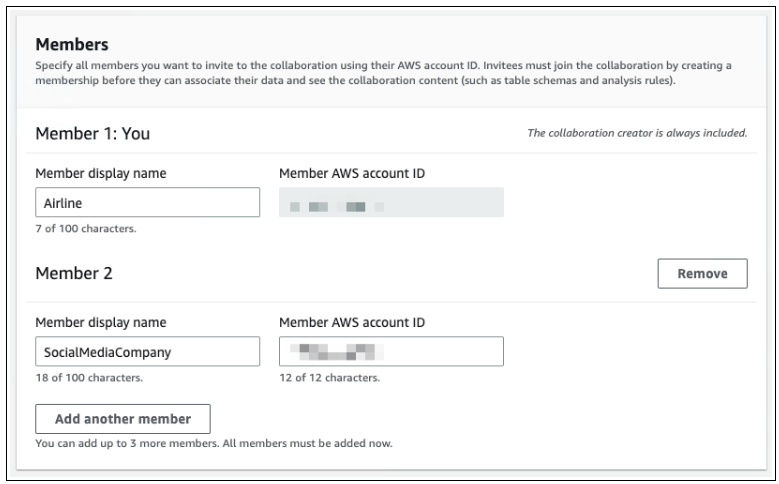Screen dimensions: 779x484
Task: Click Member 2's Member display name label
Action: 100,322
